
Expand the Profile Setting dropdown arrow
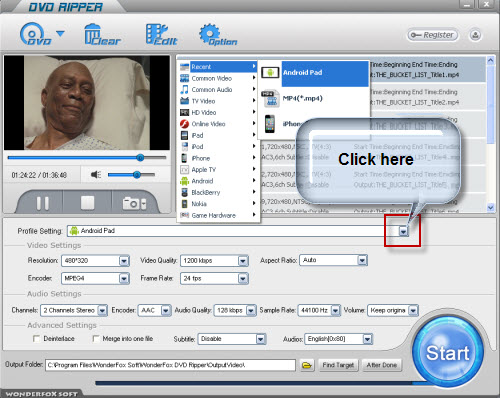403,231
